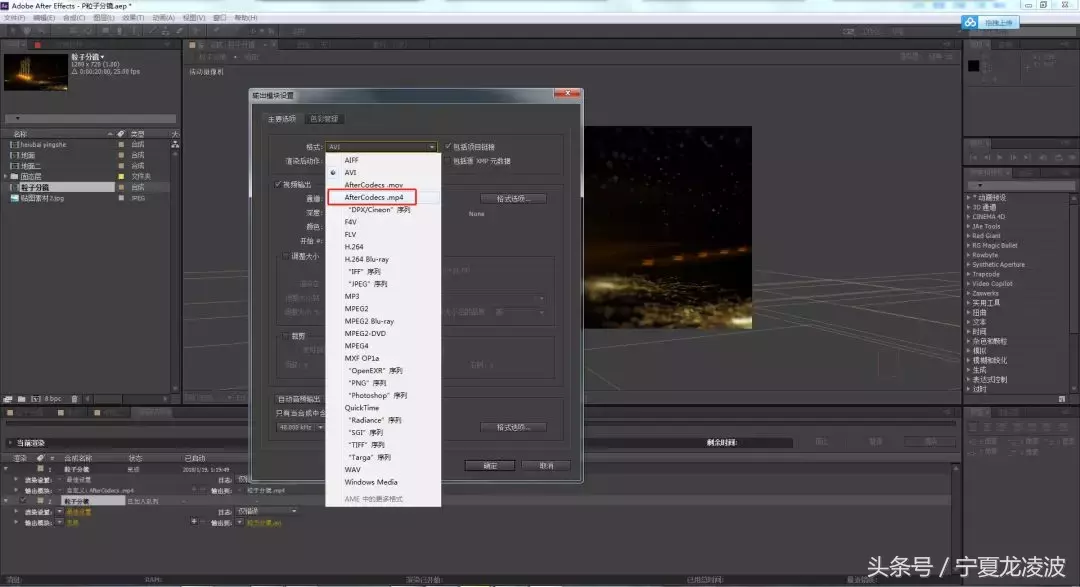Click new composition icon in project panel
Image resolution: width=1080 pixels, height=587 pixels.
coord(35,399)
